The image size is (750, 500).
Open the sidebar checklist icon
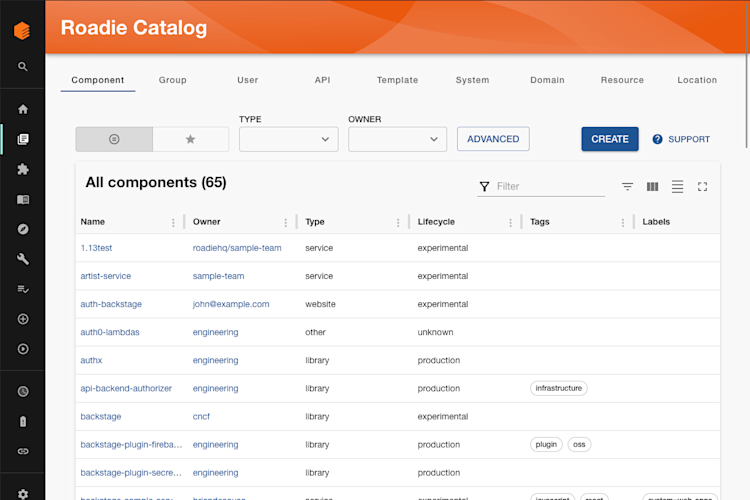pos(22,289)
